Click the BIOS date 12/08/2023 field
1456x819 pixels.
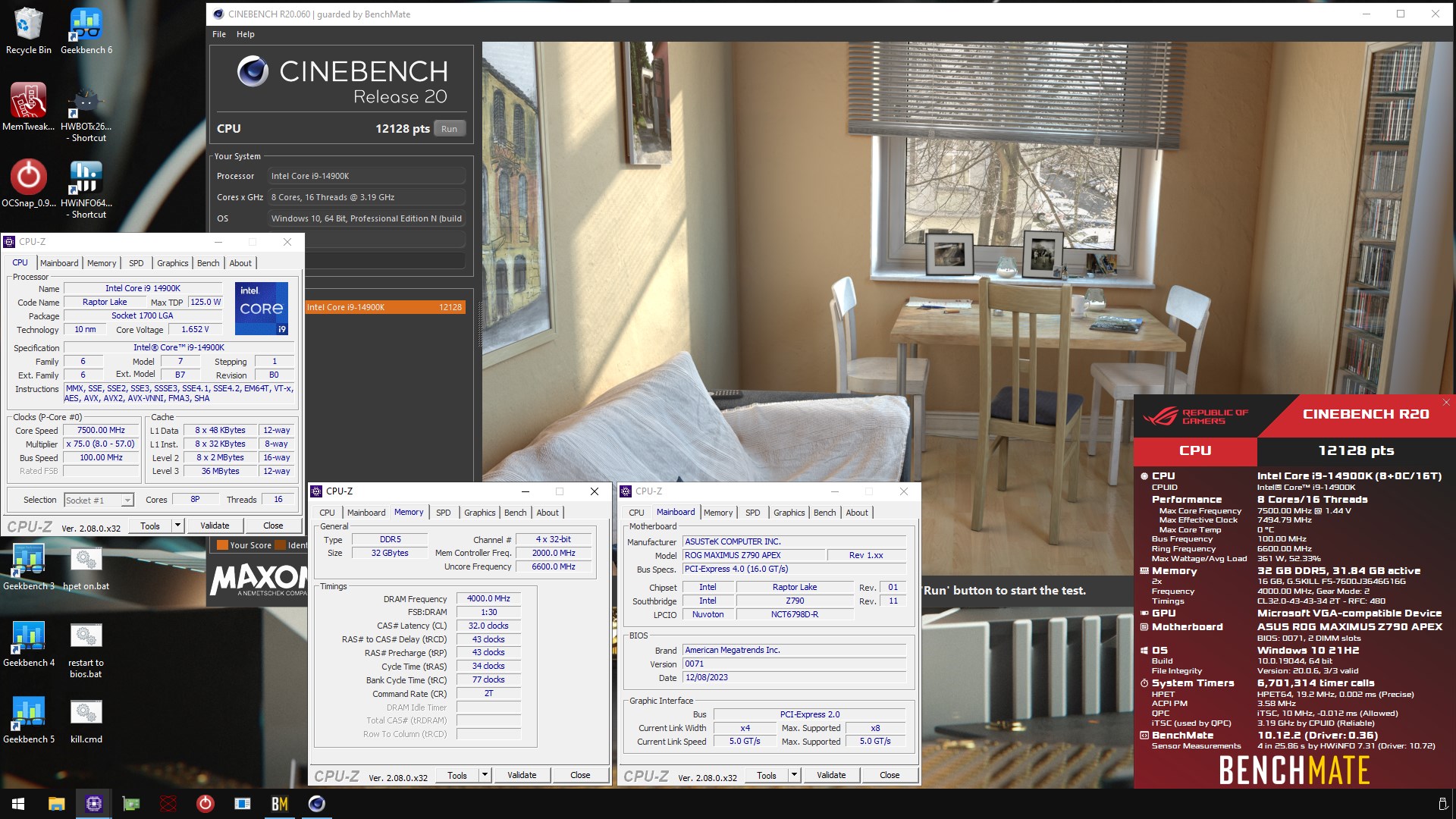pyautogui.click(x=795, y=677)
